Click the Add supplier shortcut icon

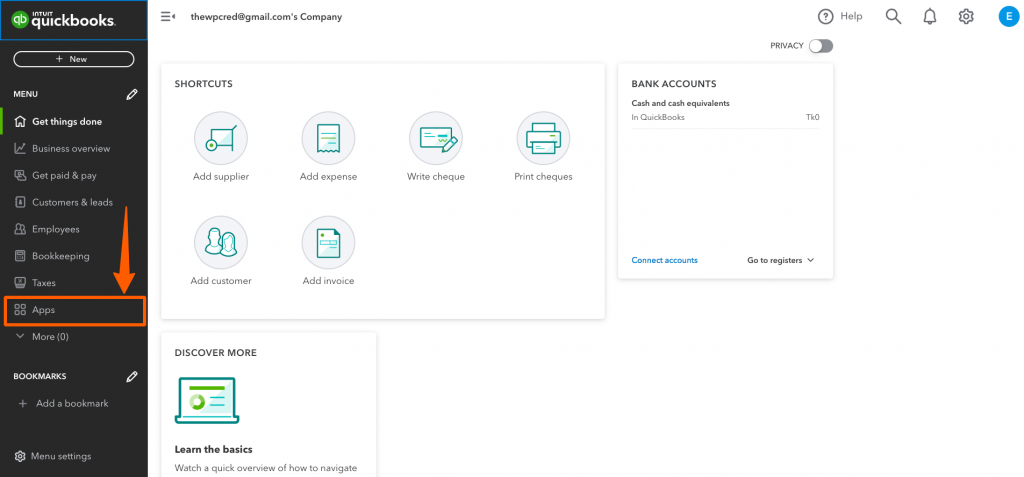[x=221, y=139]
